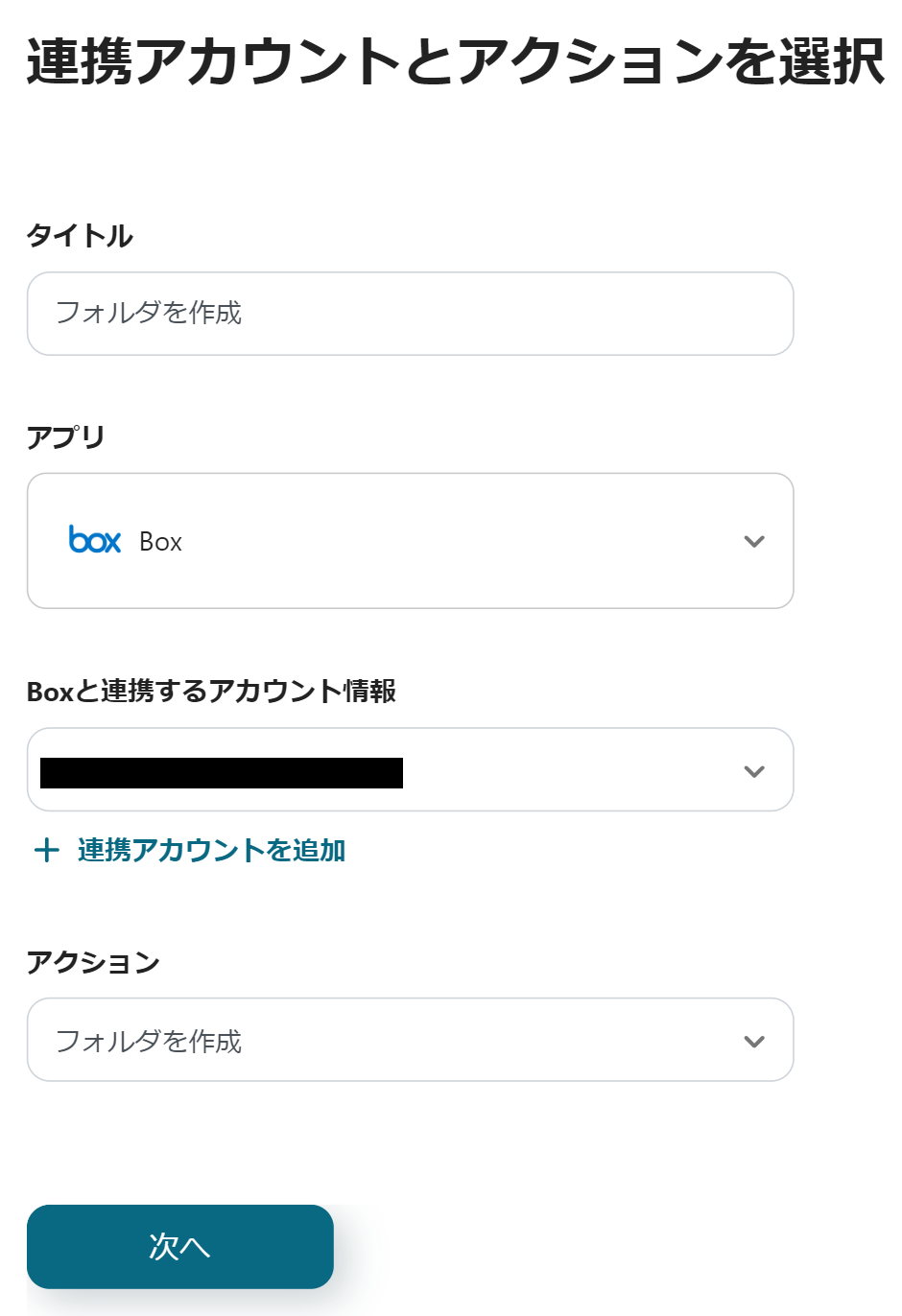Viewport: 902px width, 1316px height.
Task: Expand the アプリ dropdown showing Box
Action: [x=410, y=541]
